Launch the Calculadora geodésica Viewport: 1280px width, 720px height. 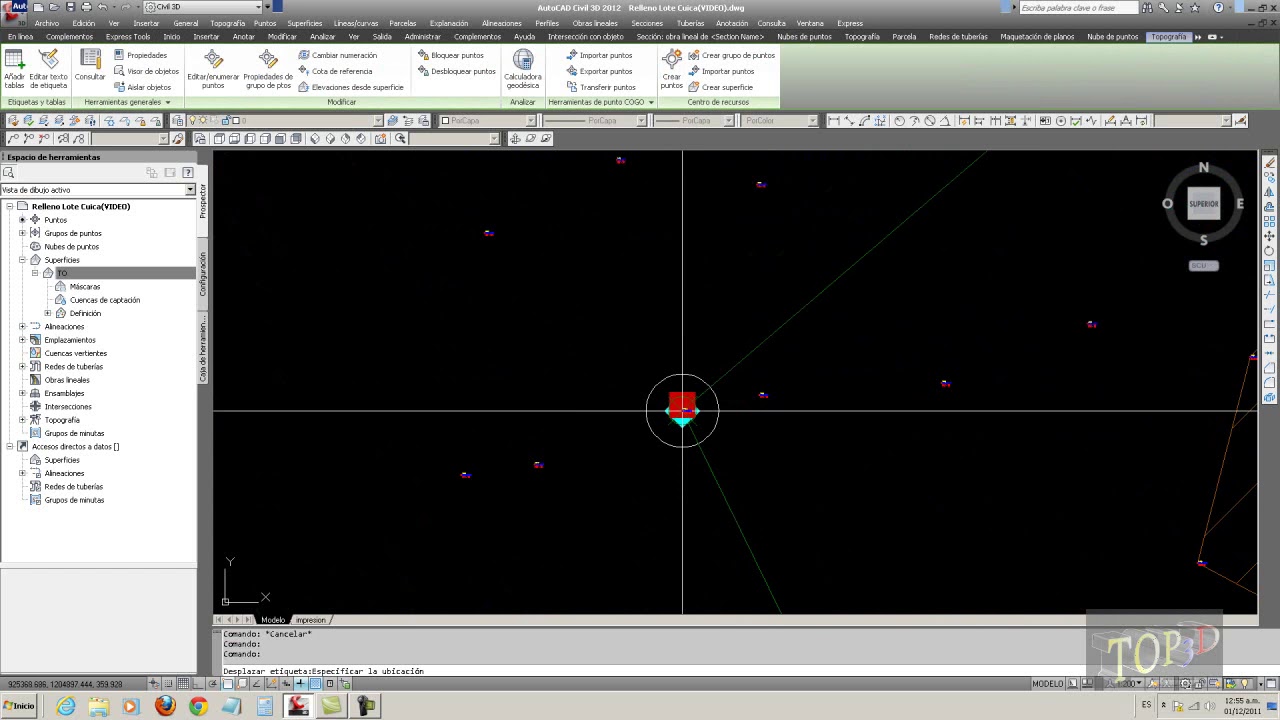click(523, 69)
